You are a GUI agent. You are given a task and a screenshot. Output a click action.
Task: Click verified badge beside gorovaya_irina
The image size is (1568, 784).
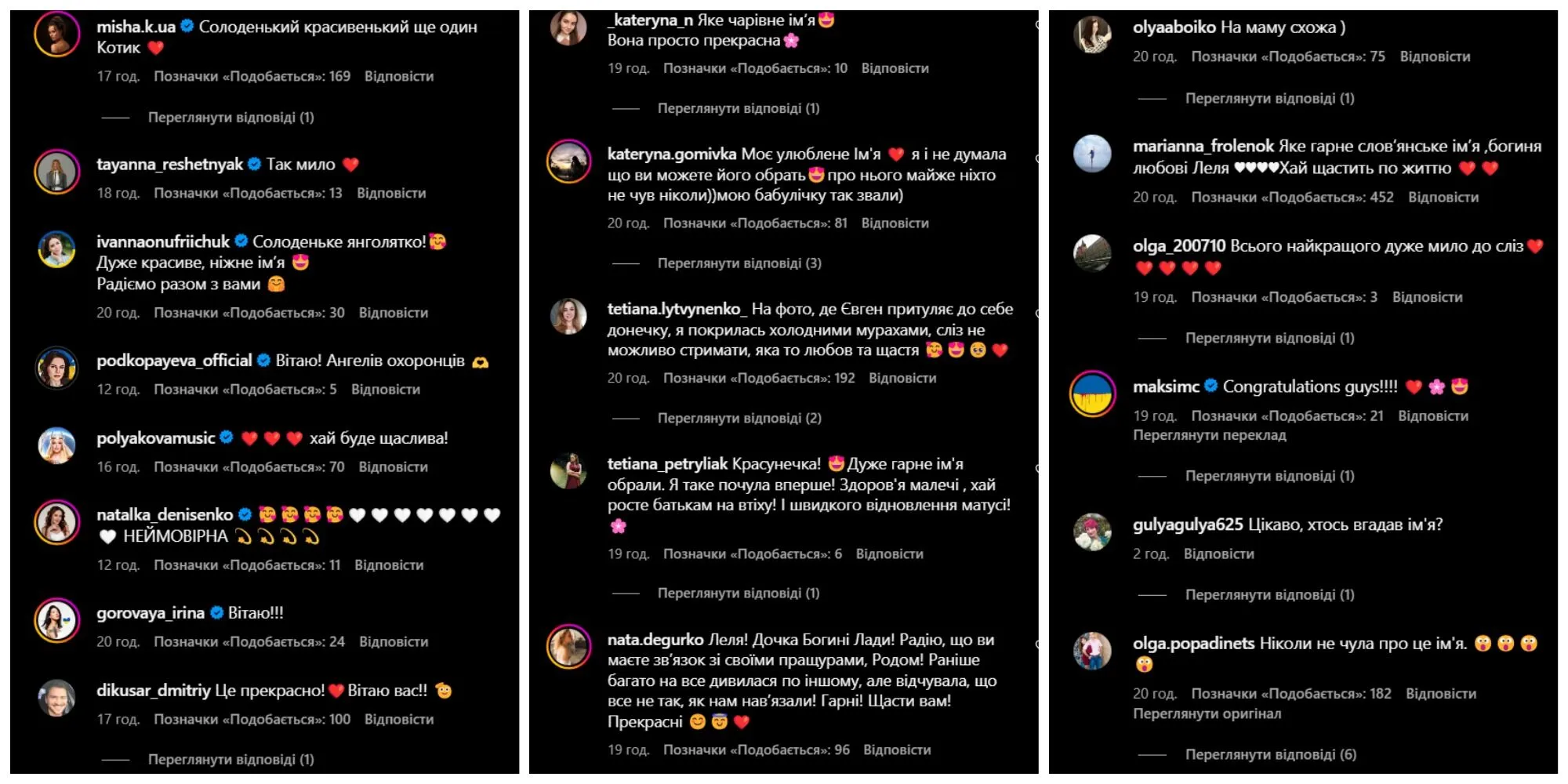click(217, 612)
